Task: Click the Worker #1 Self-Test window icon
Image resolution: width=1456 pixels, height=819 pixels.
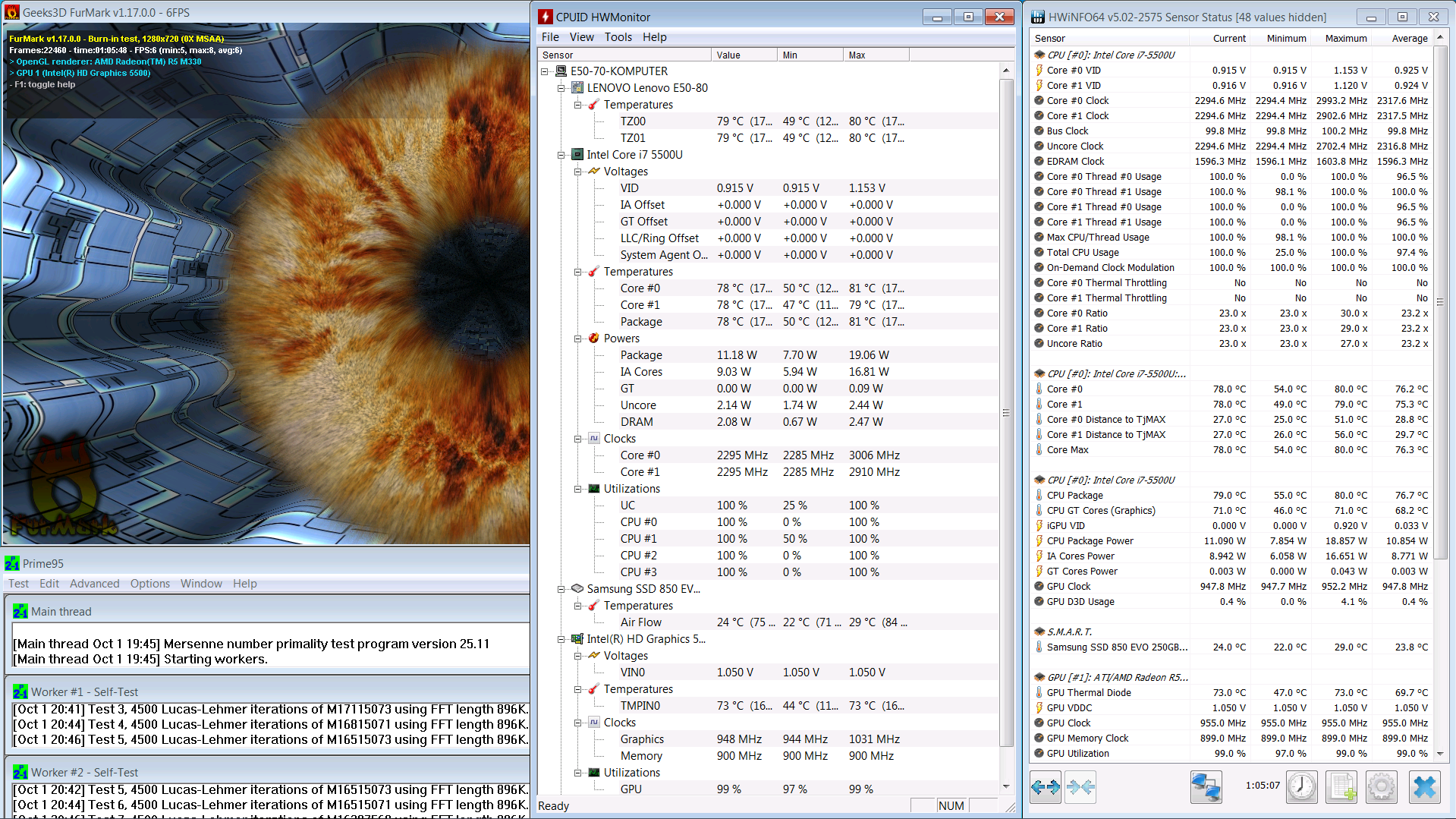Action: coord(20,692)
